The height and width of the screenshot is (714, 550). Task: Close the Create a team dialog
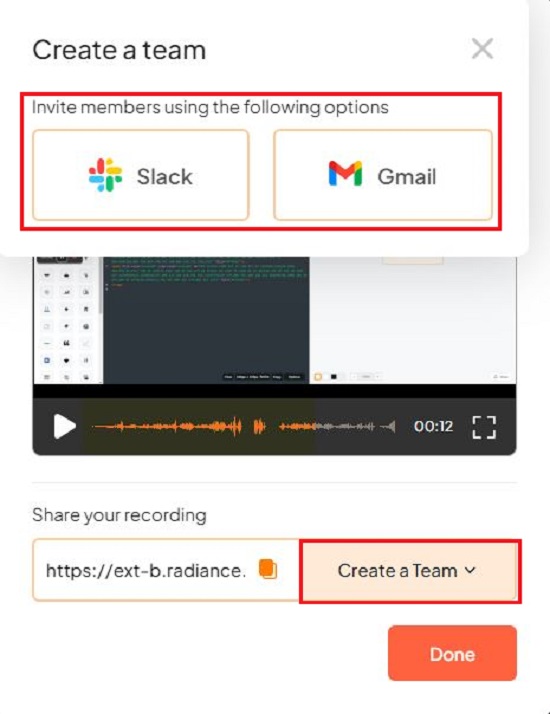coord(482,49)
